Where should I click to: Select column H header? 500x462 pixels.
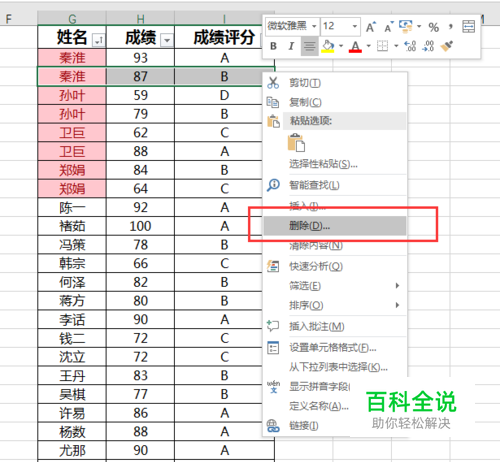(x=140, y=19)
